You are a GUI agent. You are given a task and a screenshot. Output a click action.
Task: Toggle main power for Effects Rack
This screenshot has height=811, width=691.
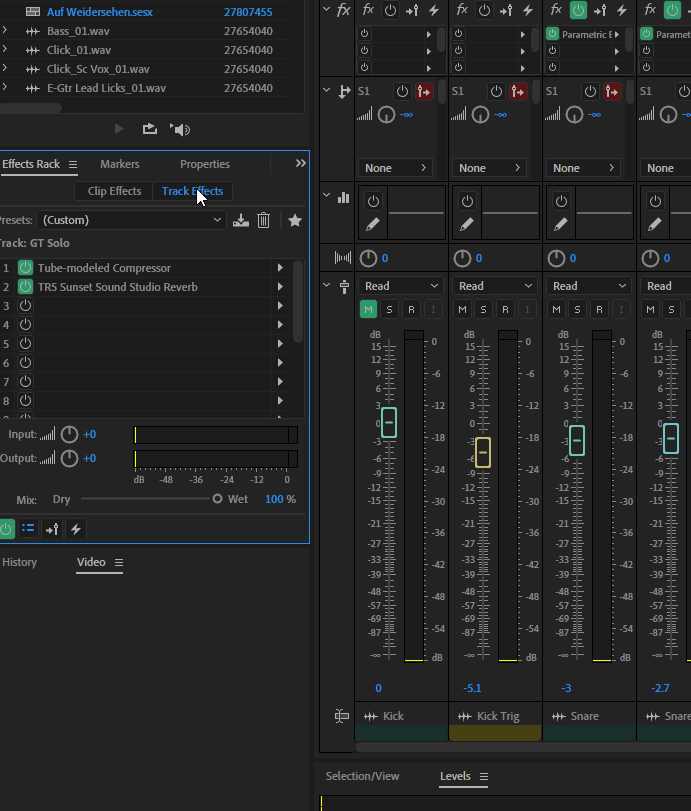[6, 529]
